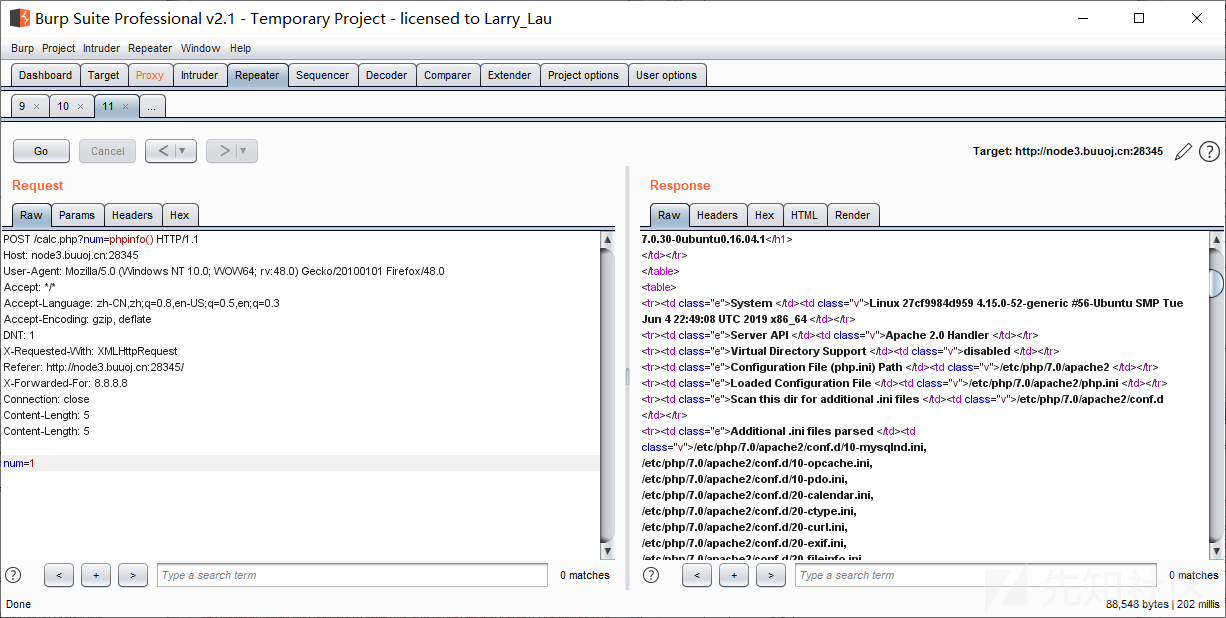
Task: Show the Response Headers view
Action: (717, 215)
